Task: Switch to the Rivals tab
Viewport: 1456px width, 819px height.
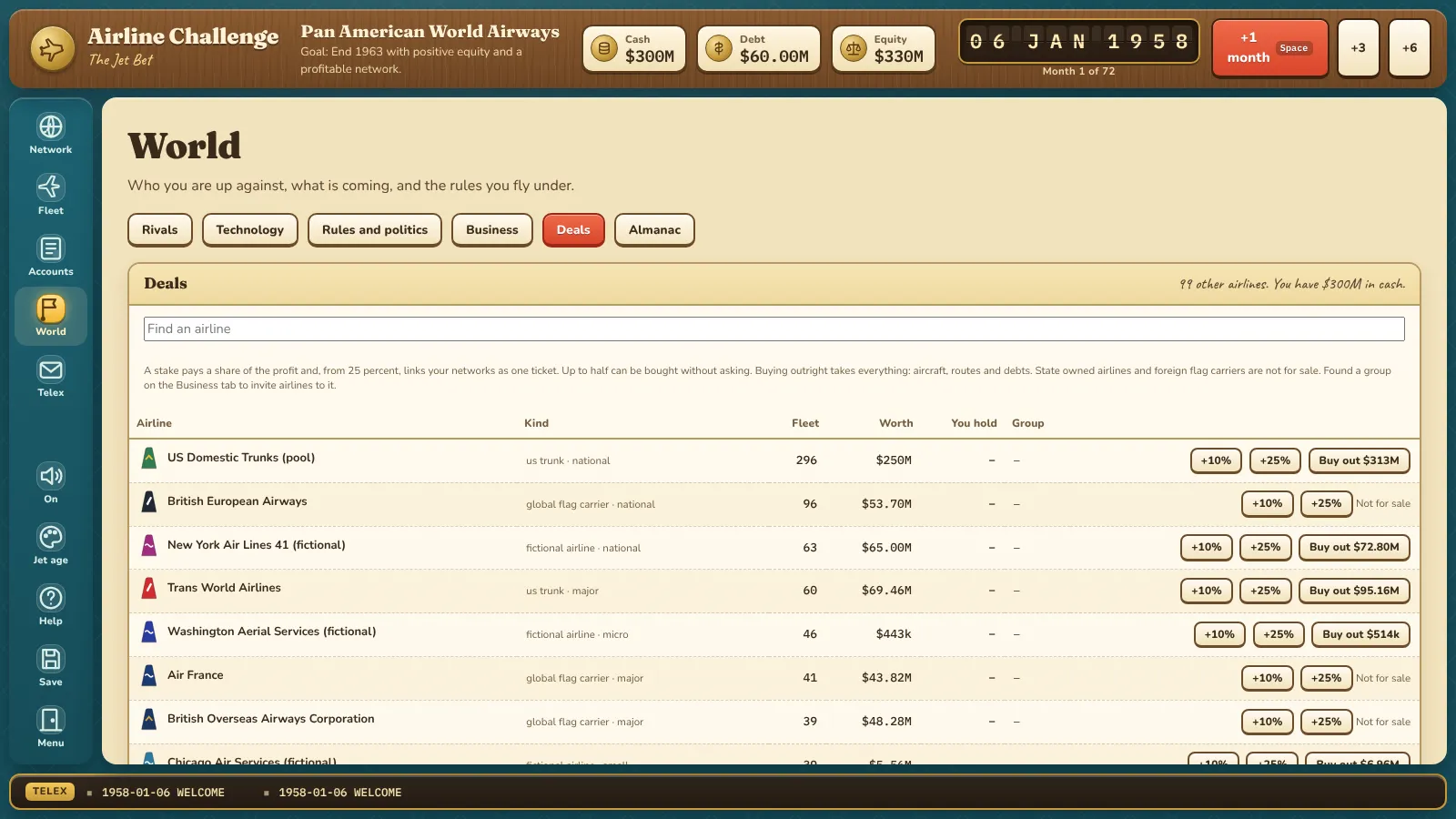Action: tap(160, 229)
